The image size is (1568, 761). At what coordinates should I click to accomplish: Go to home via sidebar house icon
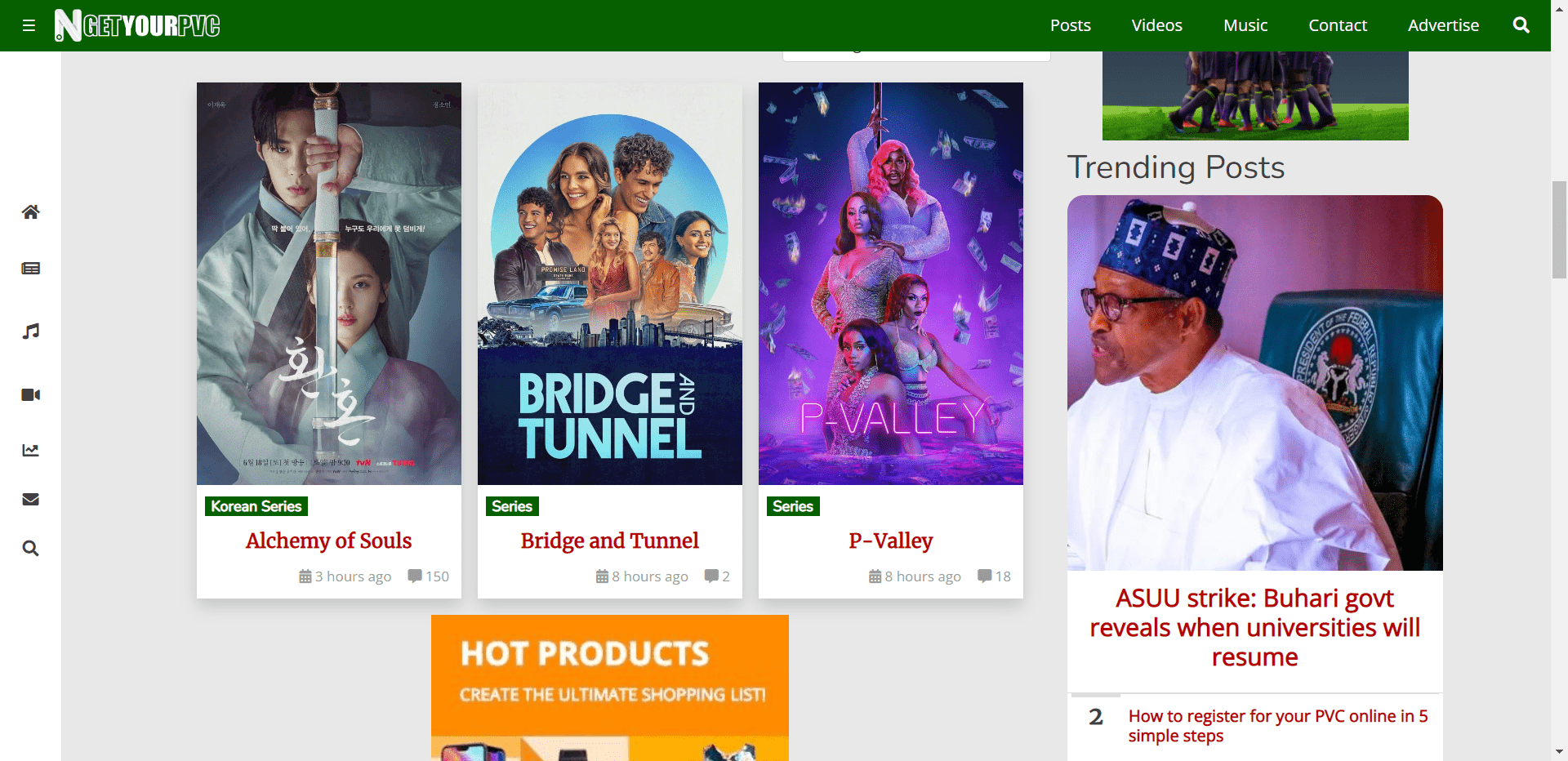point(31,212)
